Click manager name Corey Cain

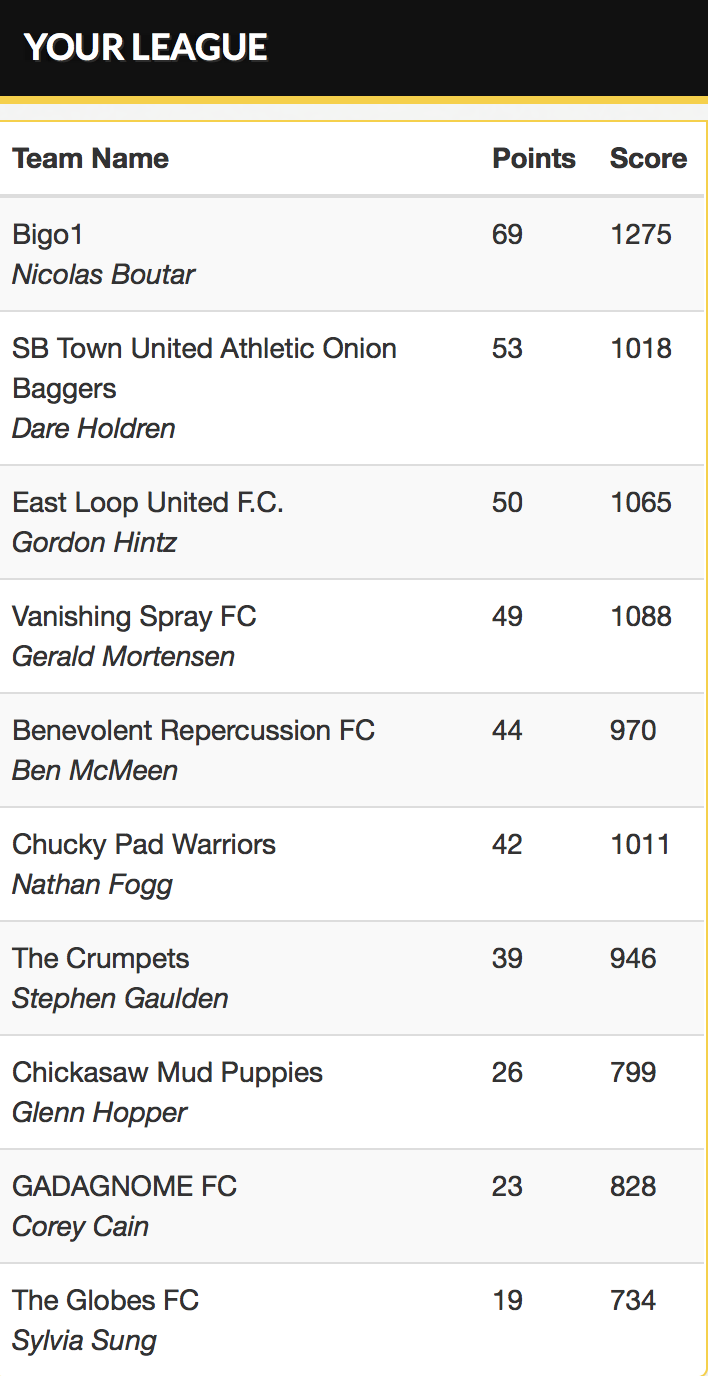point(80,1226)
